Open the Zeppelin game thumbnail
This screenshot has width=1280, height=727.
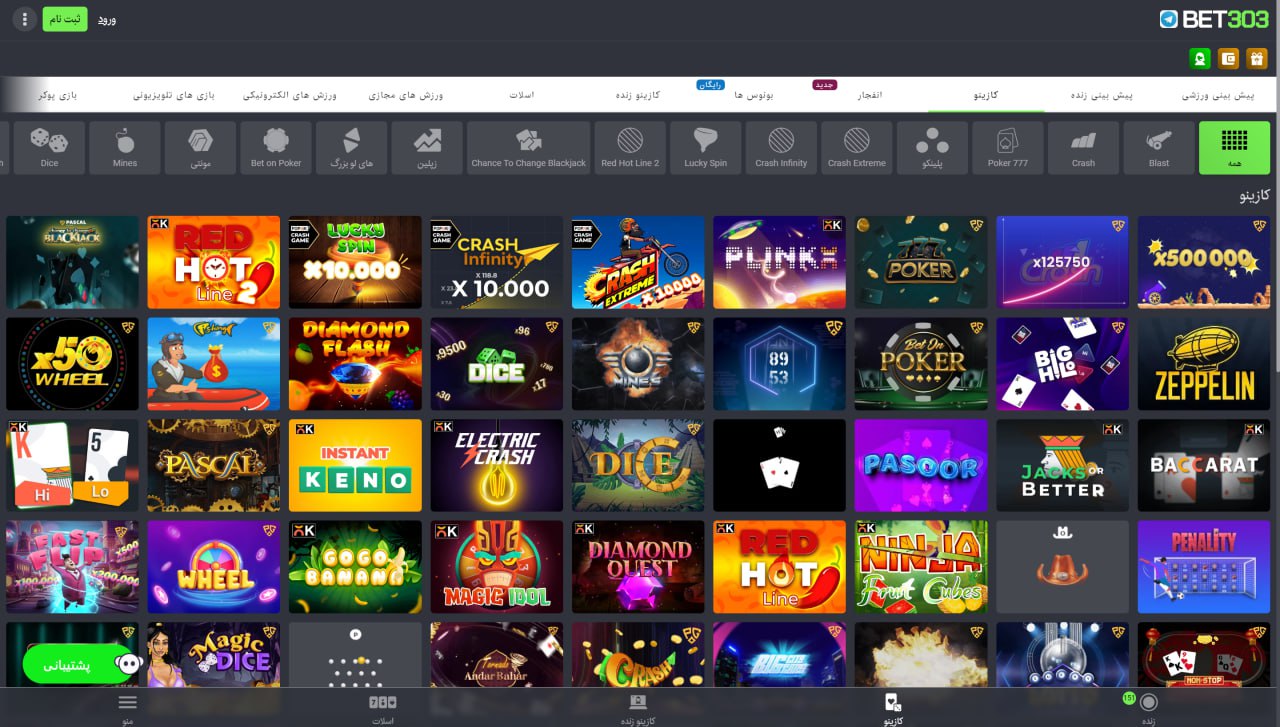click(x=1203, y=363)
